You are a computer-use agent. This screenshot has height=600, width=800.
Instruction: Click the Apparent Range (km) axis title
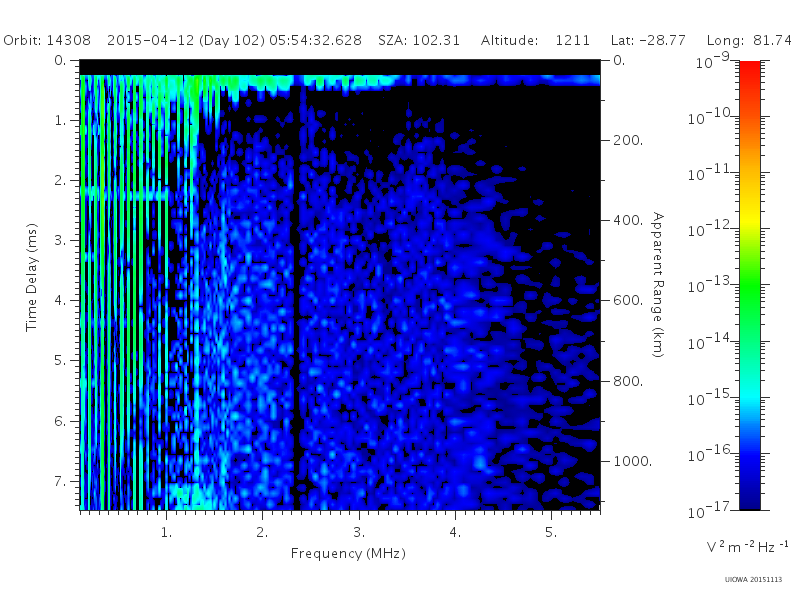click(658, 285)
